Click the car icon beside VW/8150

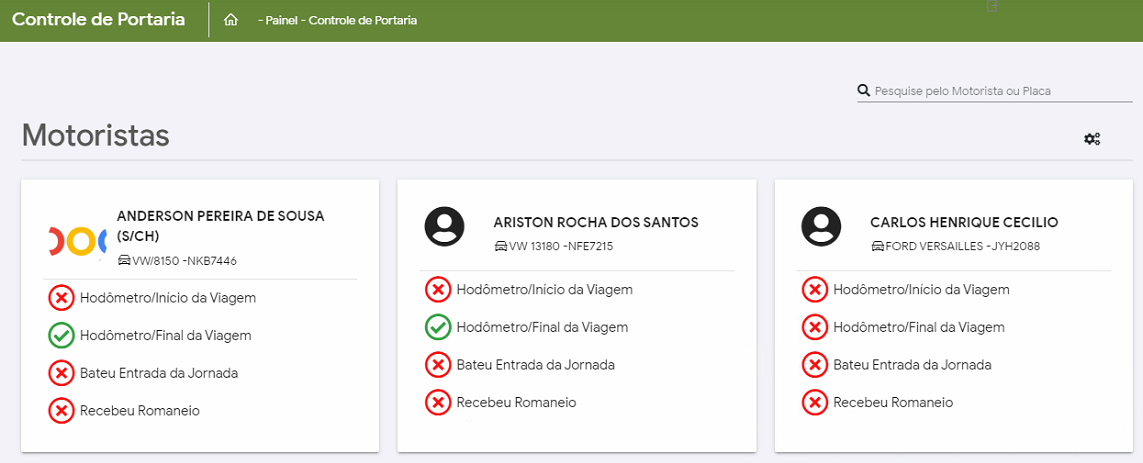pos(124,261)
